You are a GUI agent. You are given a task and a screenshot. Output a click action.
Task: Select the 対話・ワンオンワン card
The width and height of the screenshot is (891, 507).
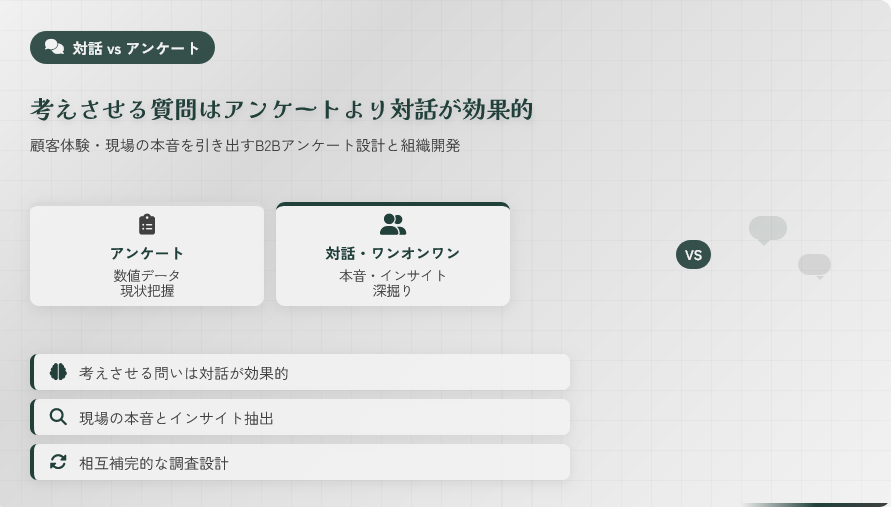coord(393,256)
